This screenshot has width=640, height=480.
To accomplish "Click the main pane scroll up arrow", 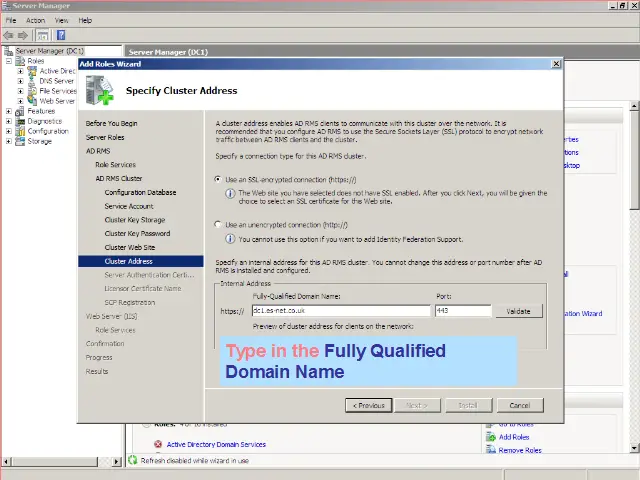I will [634, 106].
